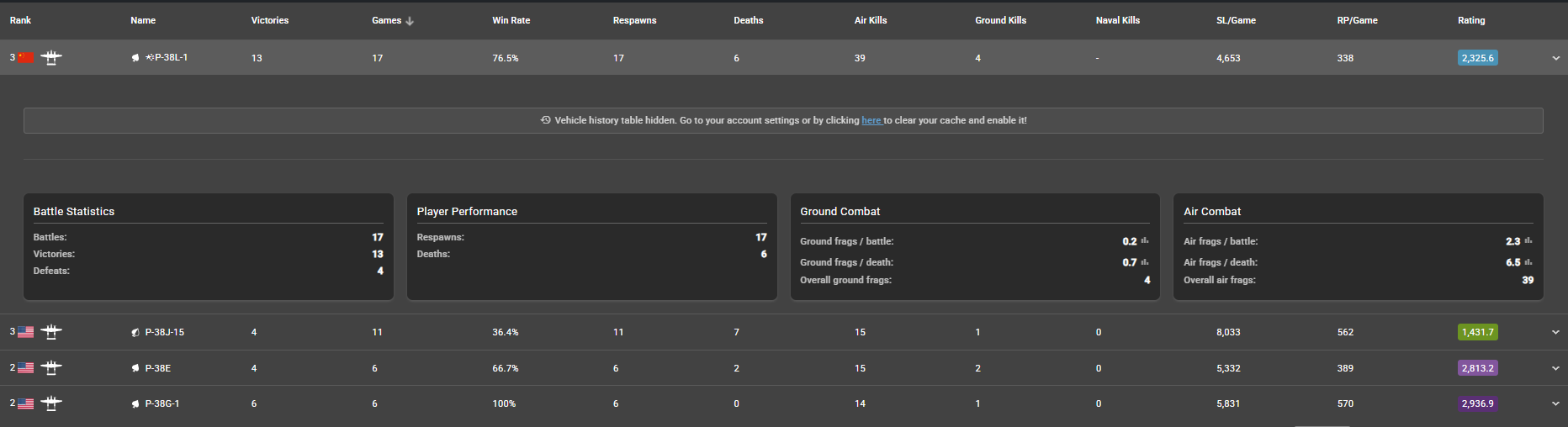Viewport: 1568px width, 427px height.
Task: Click the aircraft silhouette in the P-38J-15 row
Action: [x=51, y=332]
